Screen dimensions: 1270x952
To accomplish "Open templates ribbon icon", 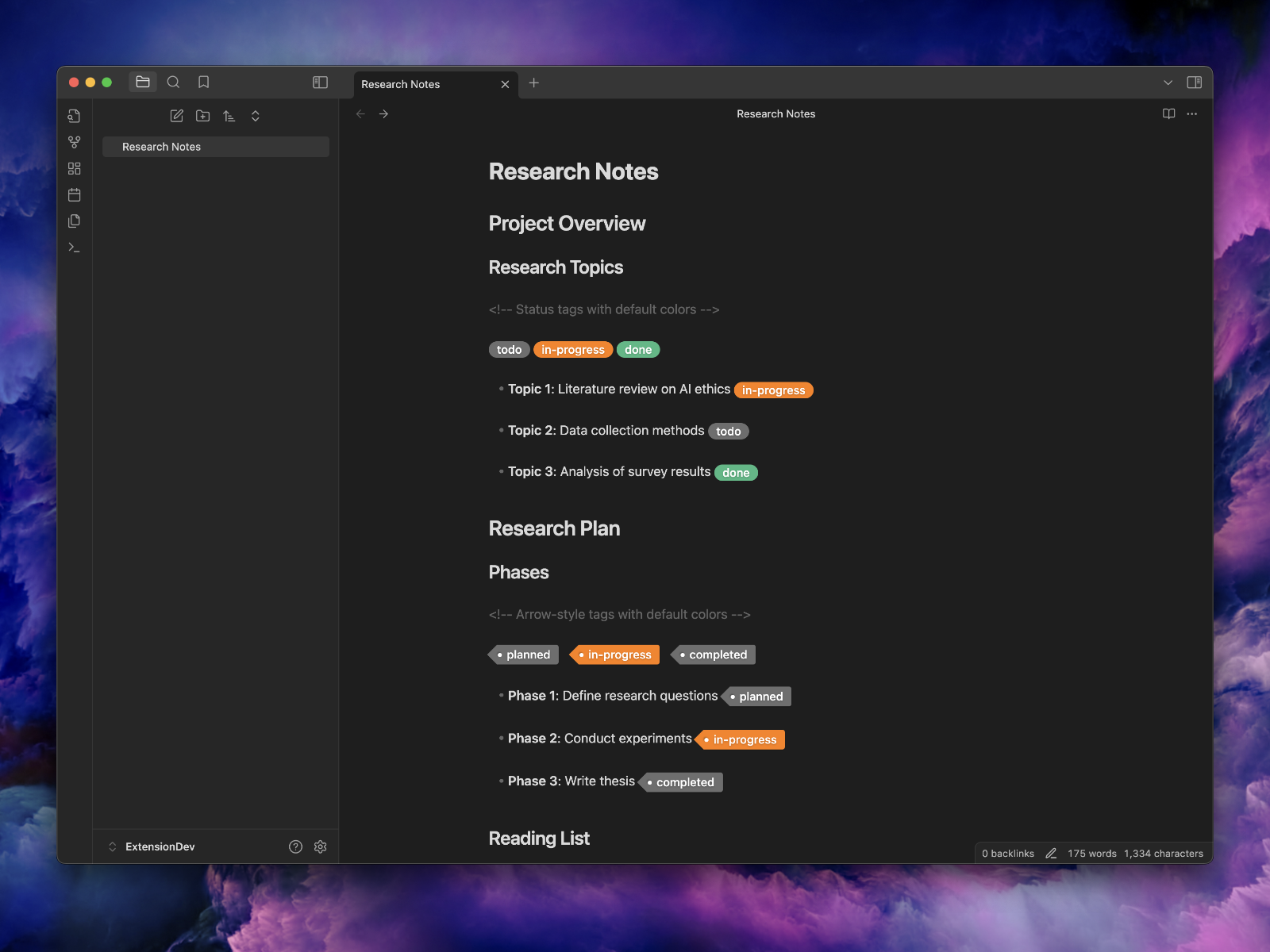I will [x=75, y=221].
